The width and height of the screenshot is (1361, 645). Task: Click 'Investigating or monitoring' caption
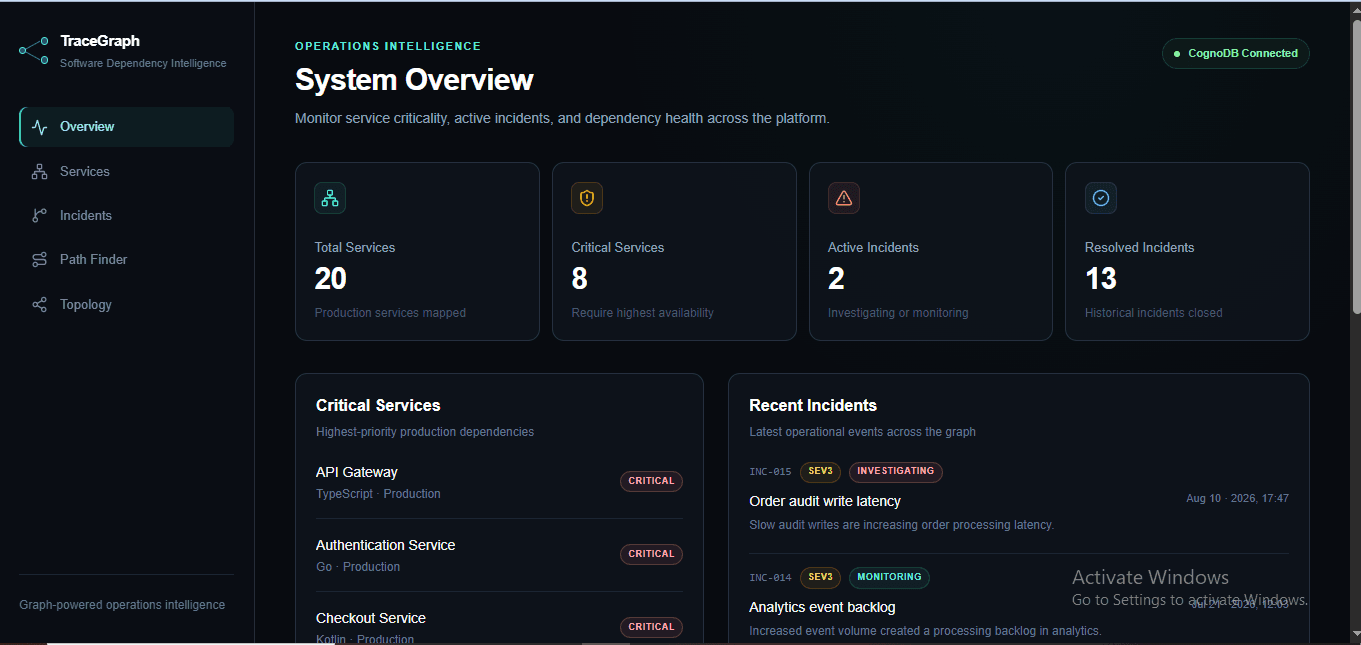click(x=898, y=313)
